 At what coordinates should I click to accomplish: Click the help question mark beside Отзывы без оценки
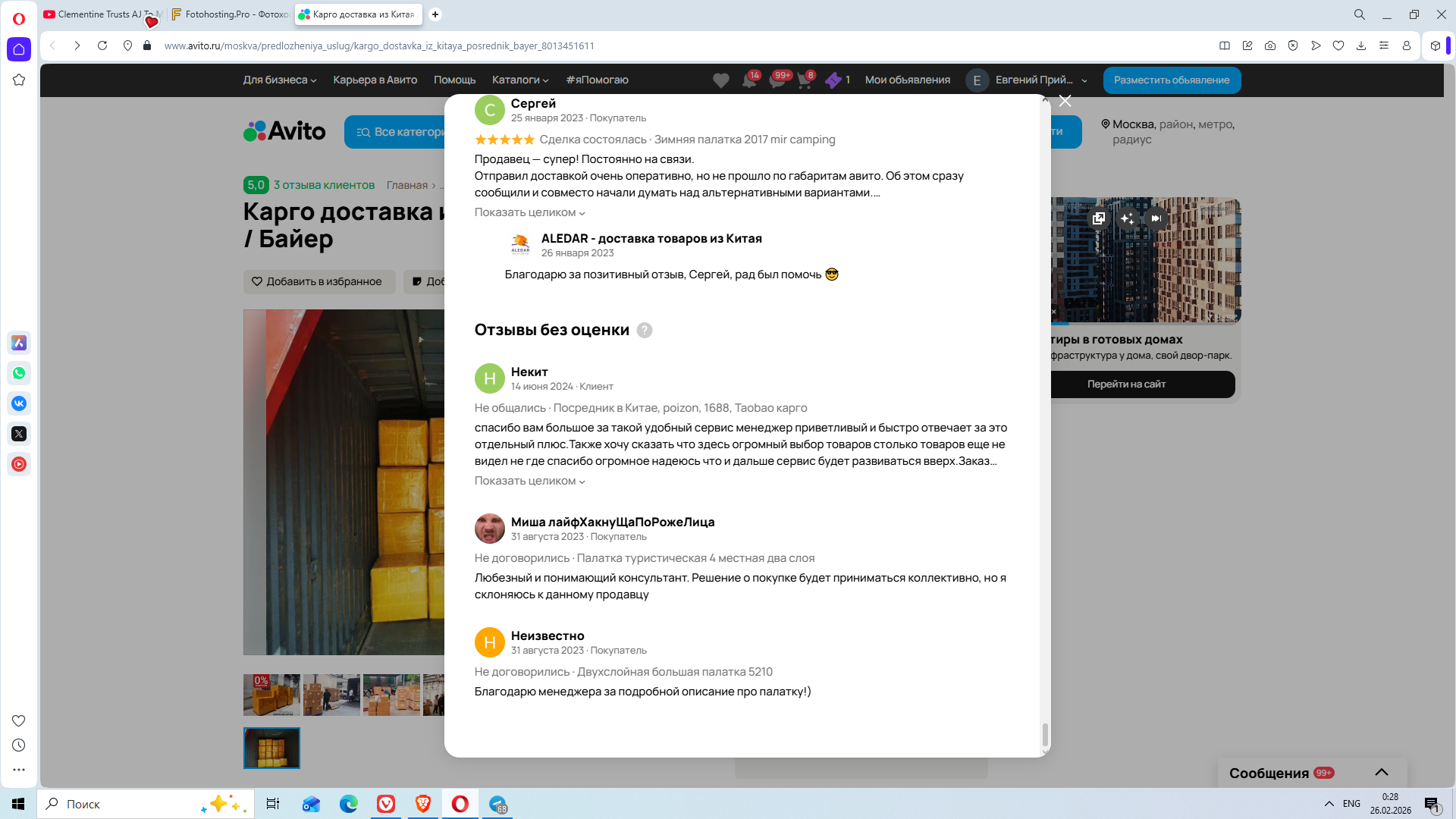coord(644,331)
